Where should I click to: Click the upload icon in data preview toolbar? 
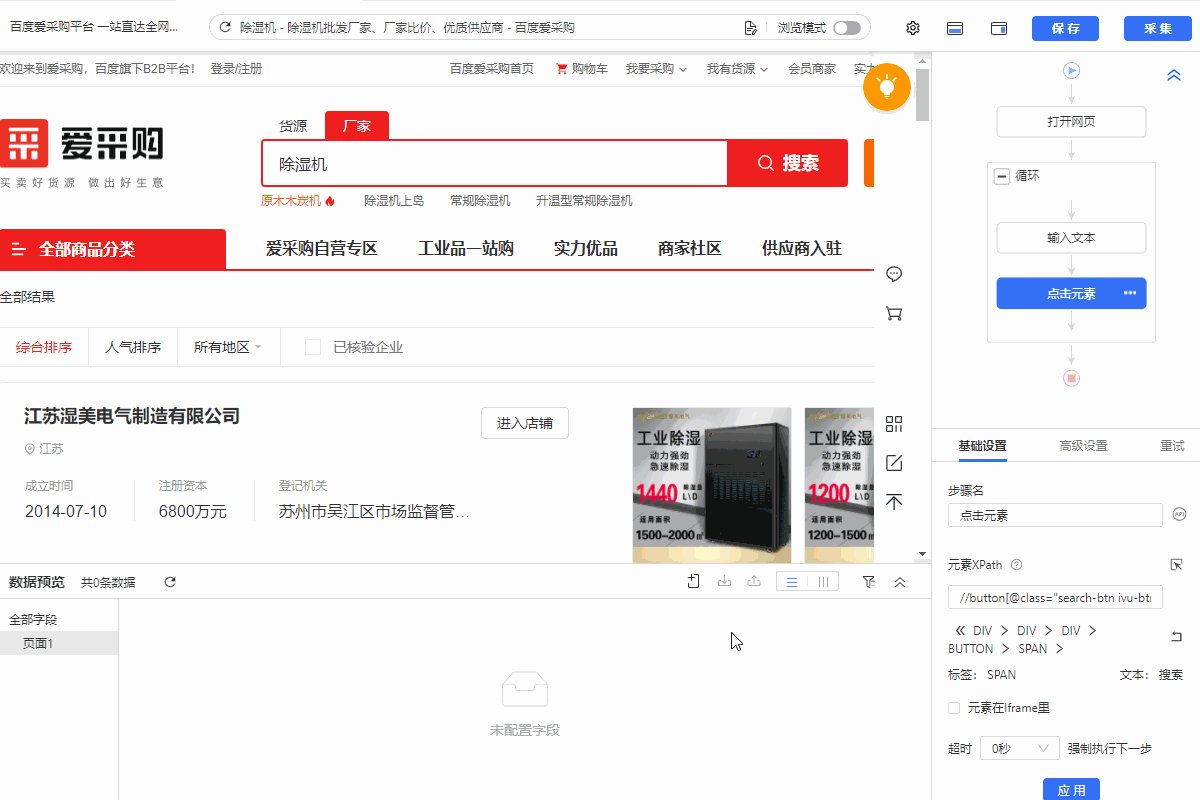click(755, 582)
